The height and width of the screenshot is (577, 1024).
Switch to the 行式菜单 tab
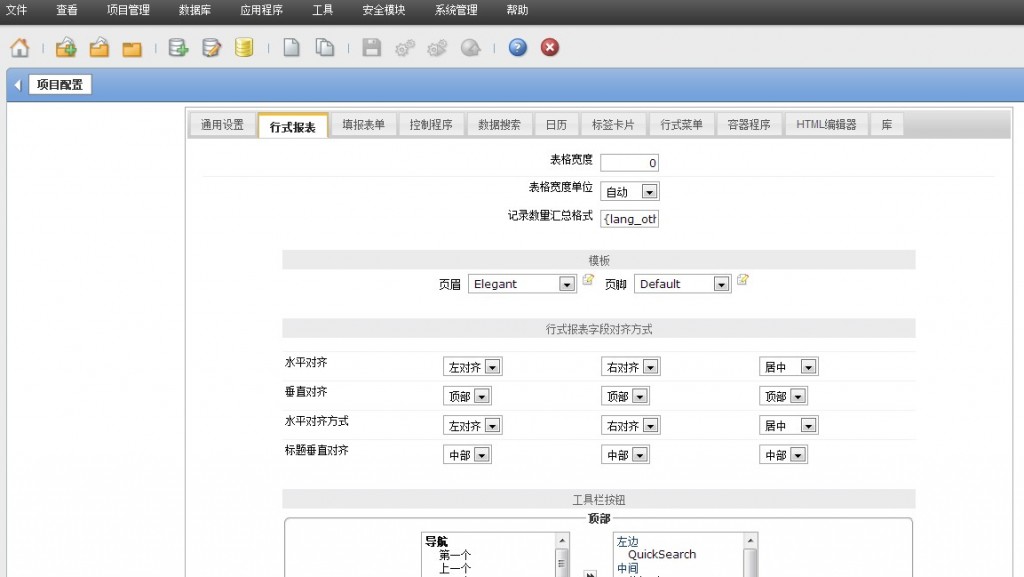tap(681, 125)
